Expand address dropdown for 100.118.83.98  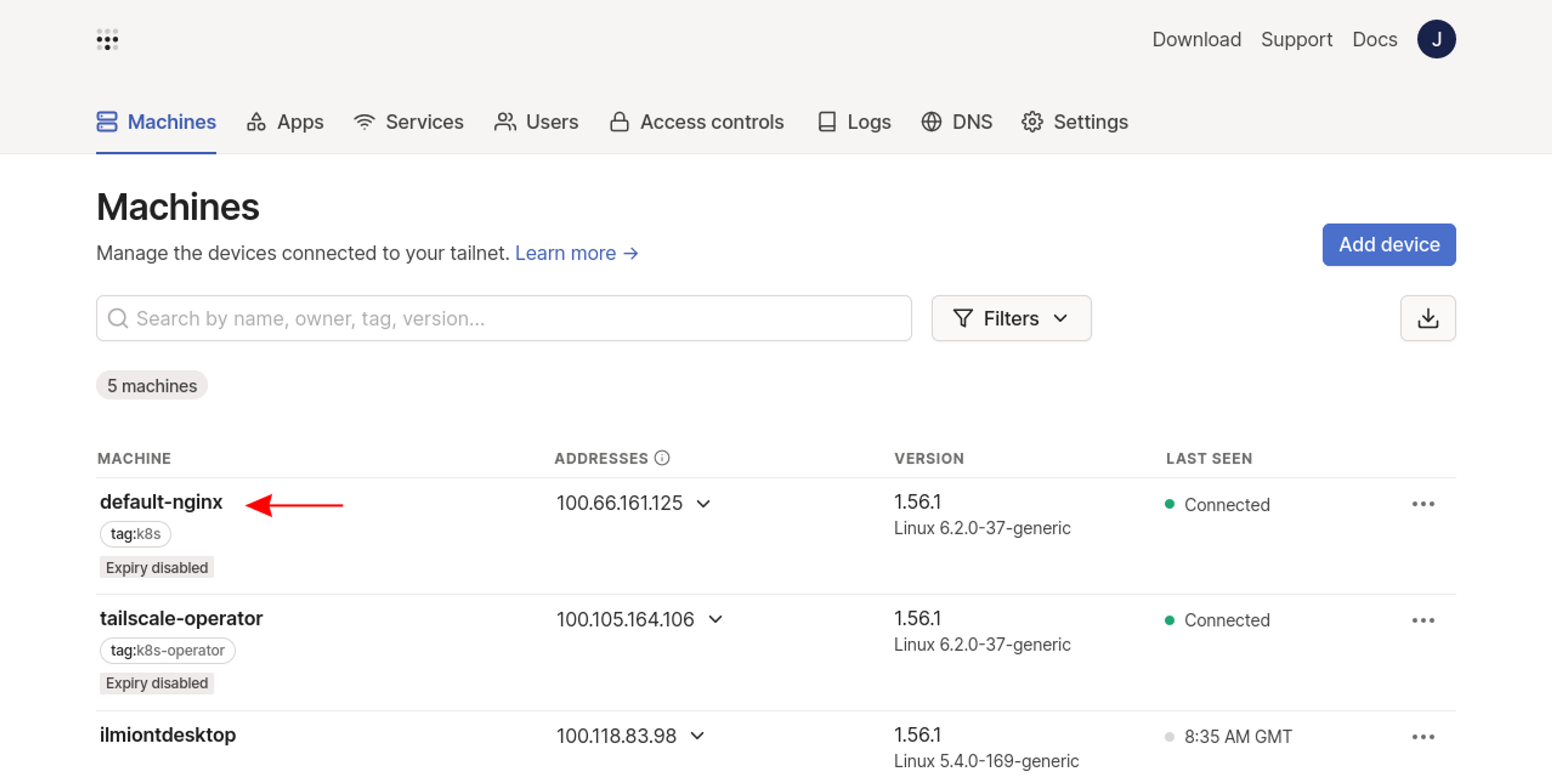click(697, 736)
